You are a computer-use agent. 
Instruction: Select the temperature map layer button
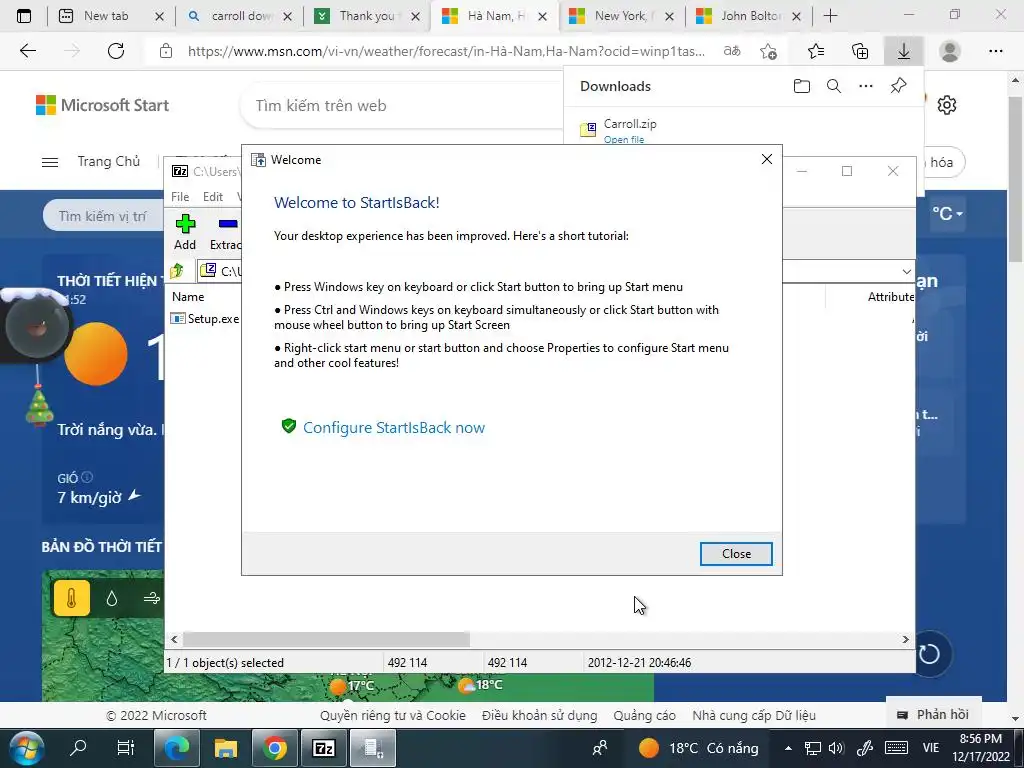[x=72, y=598]
